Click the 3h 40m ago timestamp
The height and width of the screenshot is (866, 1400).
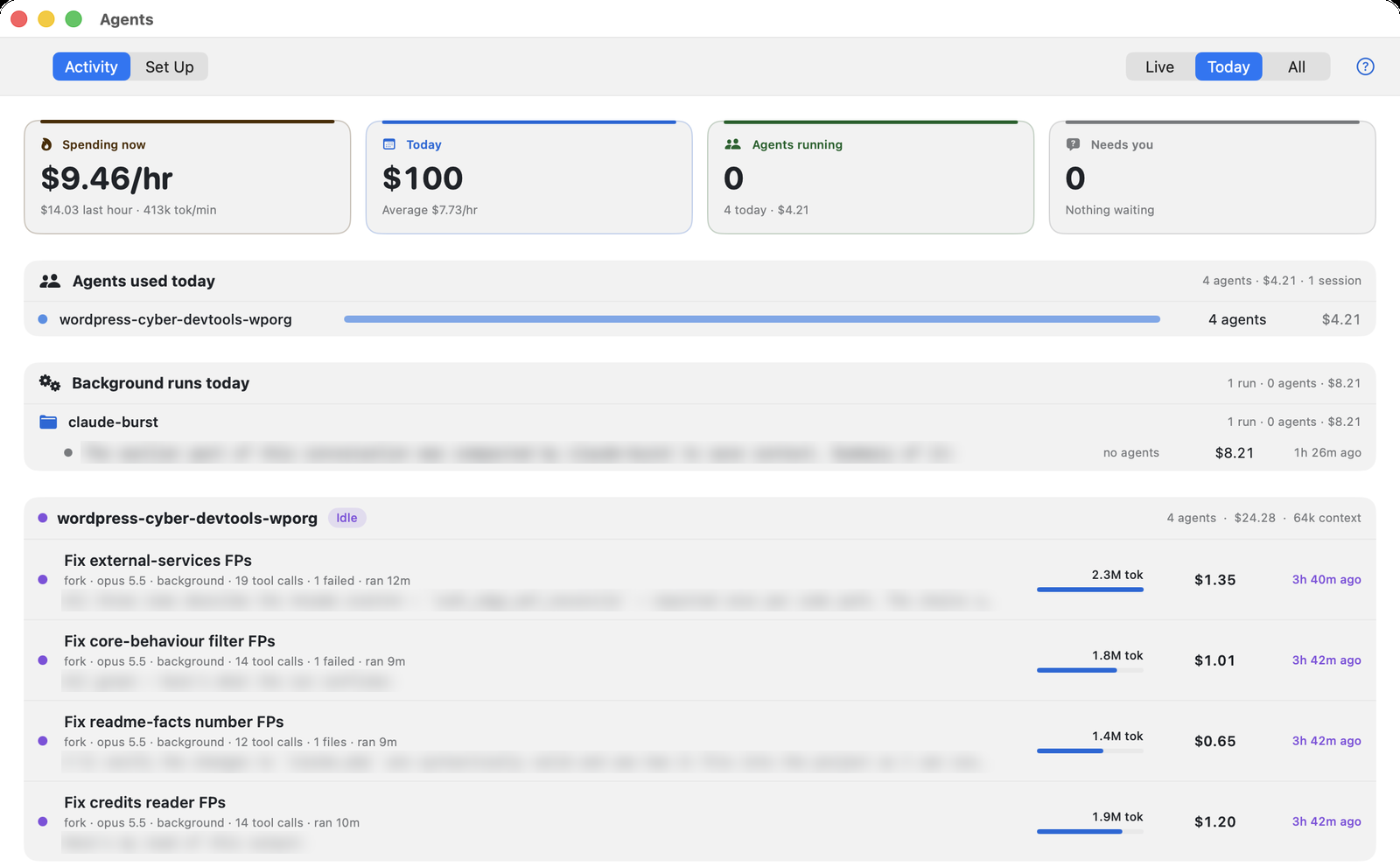coord(1326,579)
